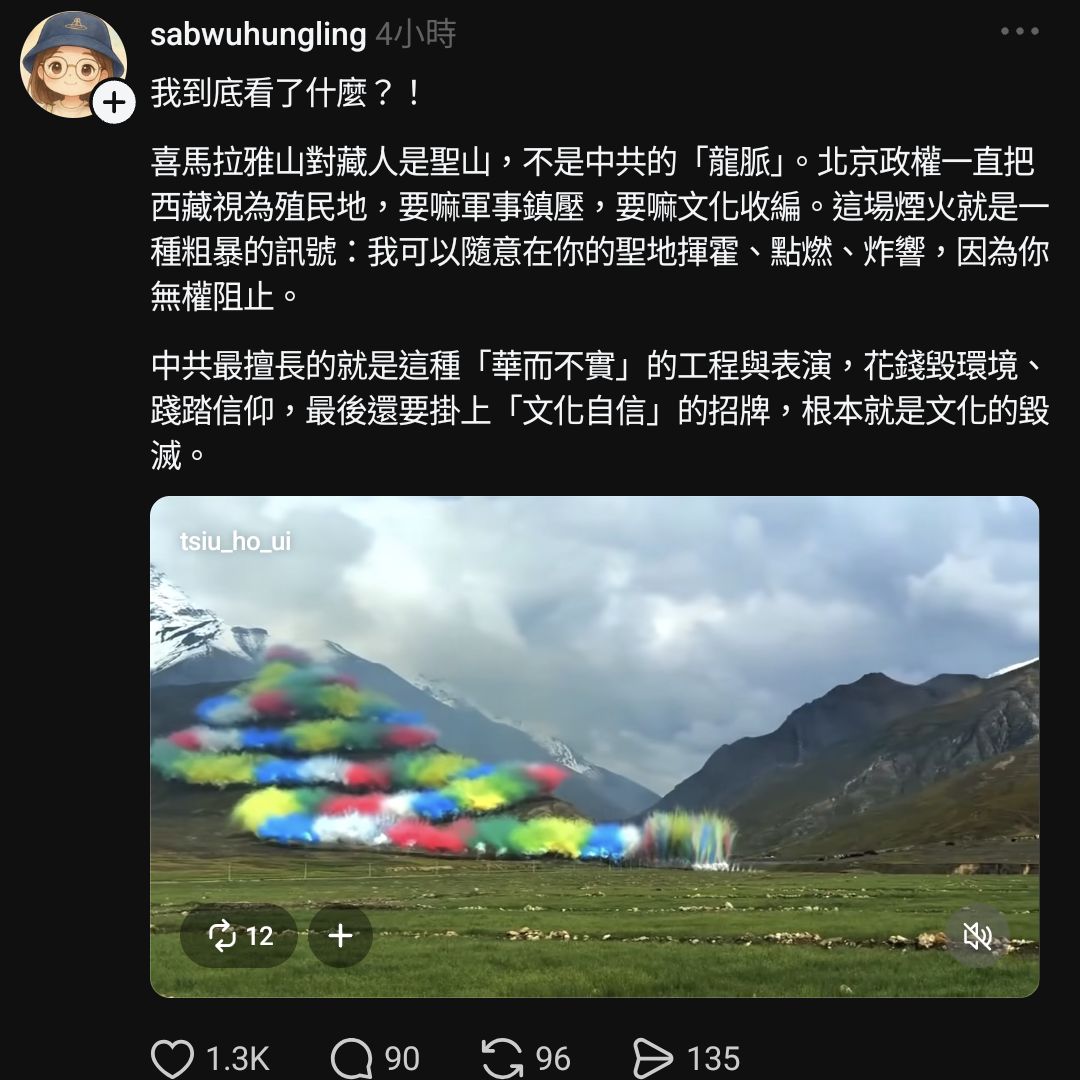This screenshot has height=1080, width=1080.
Task: Open the post's three-dot more menu
Action: 1019,31
